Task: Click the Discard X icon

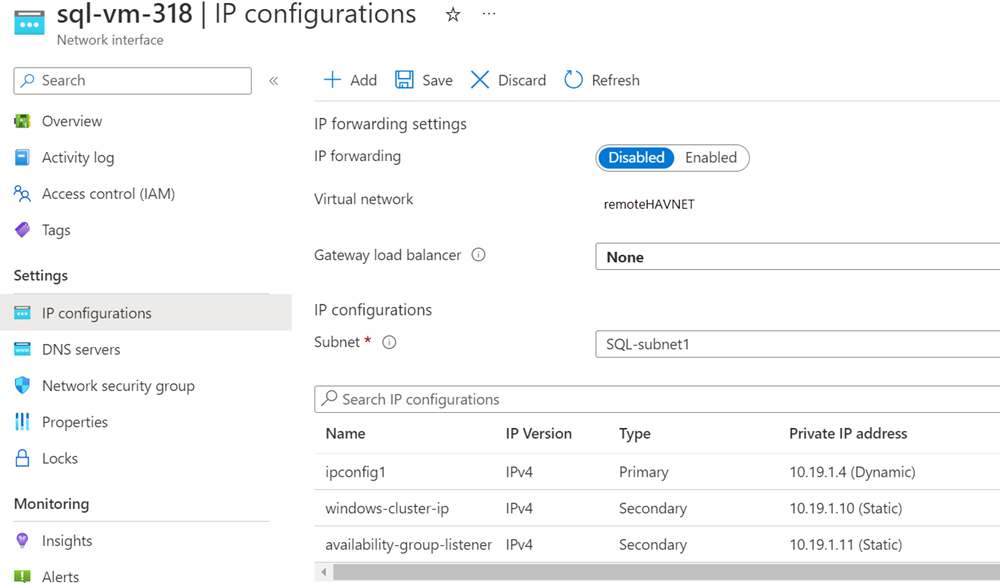Action: (480, 80)
